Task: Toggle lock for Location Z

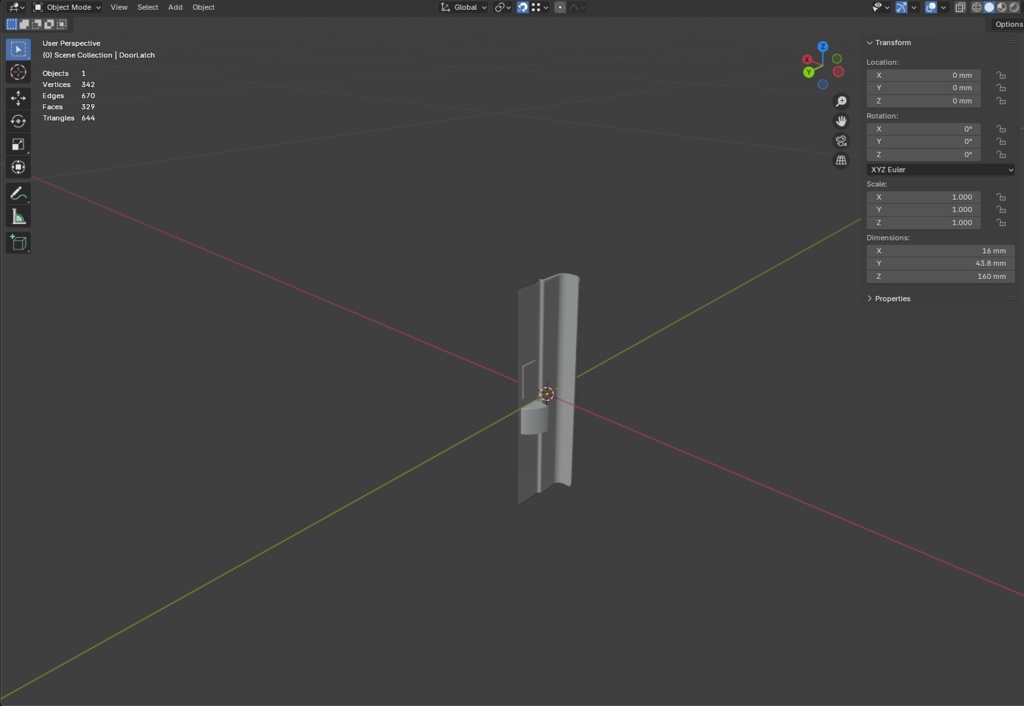Action: (x=1001, y=101)
